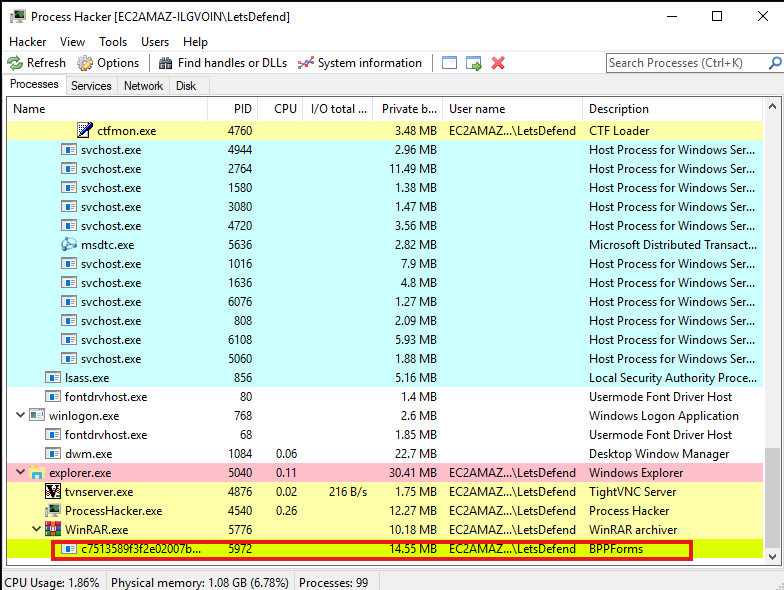Viewport: 784px width, 590px height.
Task: Click icon of fontdrvhost.exe PID 68
Action: (x=53, y=434)
